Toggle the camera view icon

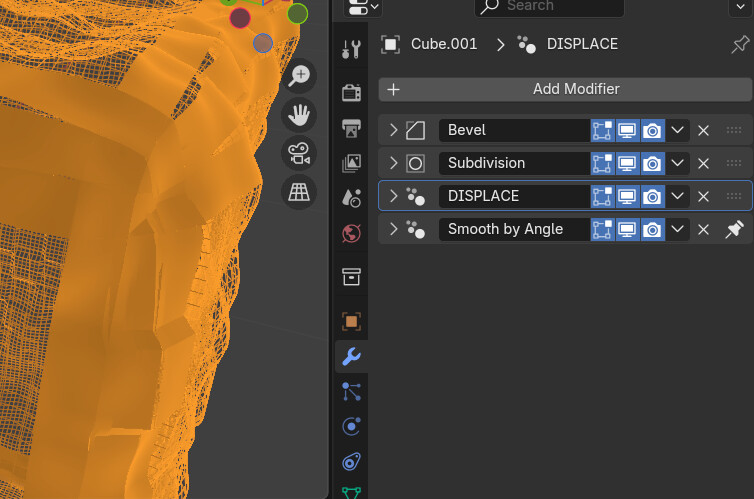pos(299,153)
